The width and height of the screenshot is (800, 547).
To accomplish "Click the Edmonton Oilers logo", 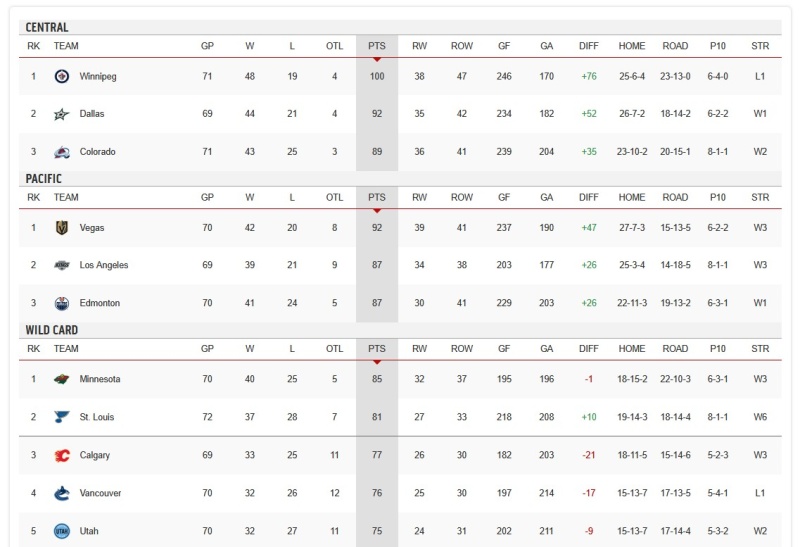I will pyautogui.click(x=62, y=303).
